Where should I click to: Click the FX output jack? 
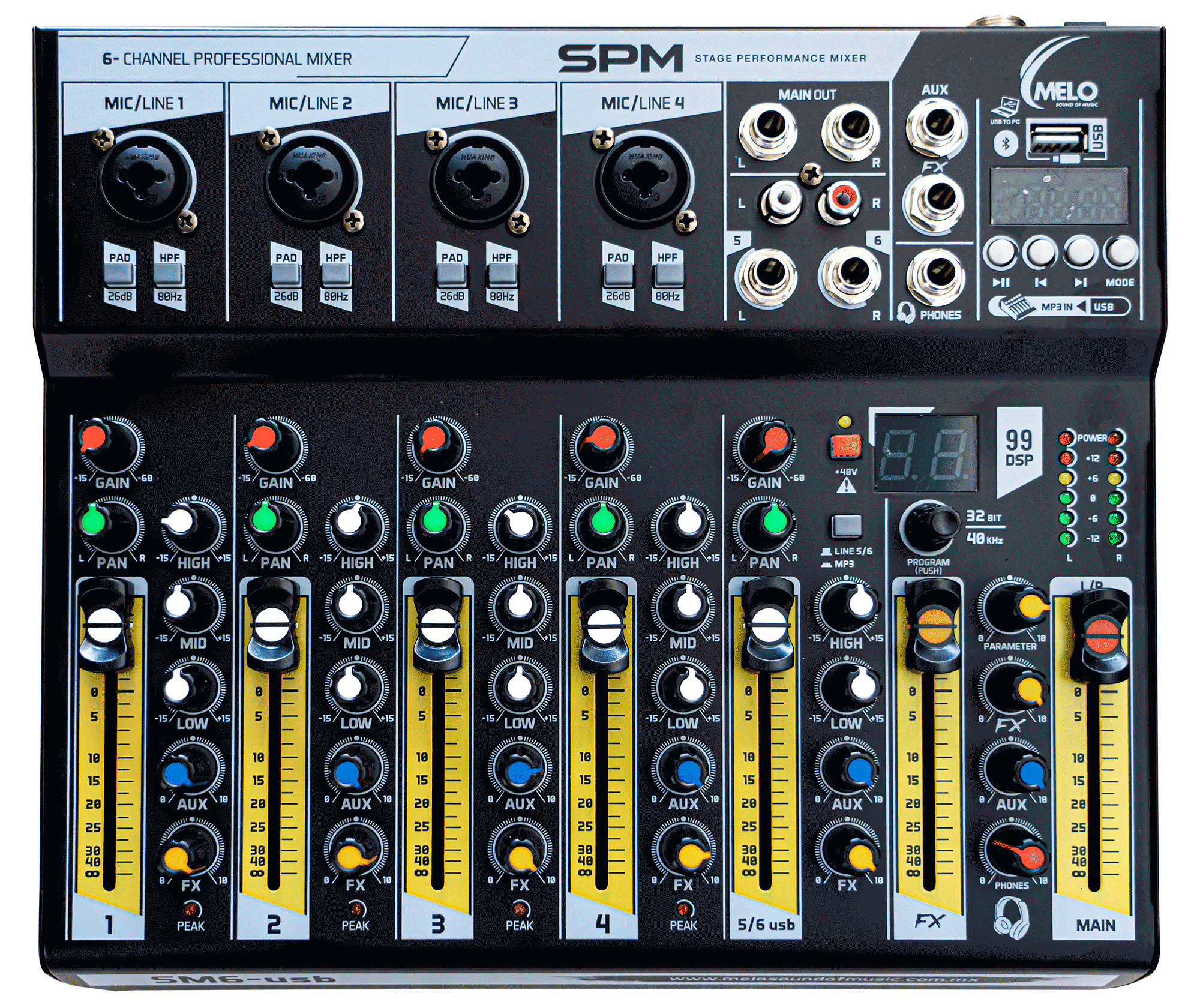(x=934, y=202)
